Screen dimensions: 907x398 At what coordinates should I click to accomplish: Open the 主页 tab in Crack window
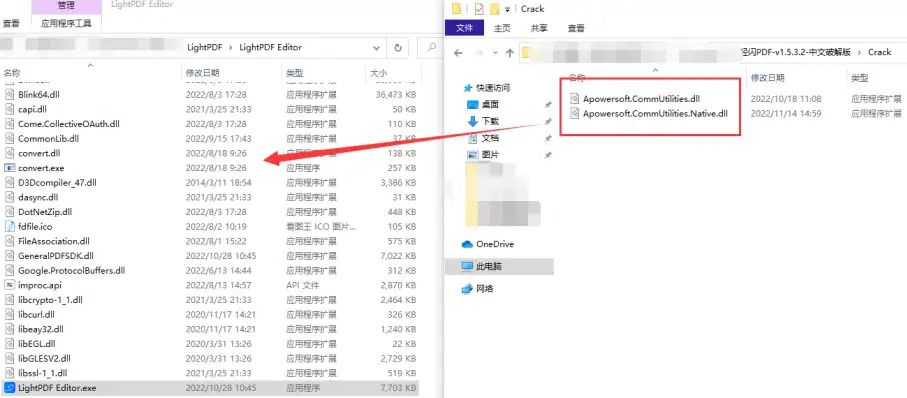(x=502, y=28)
